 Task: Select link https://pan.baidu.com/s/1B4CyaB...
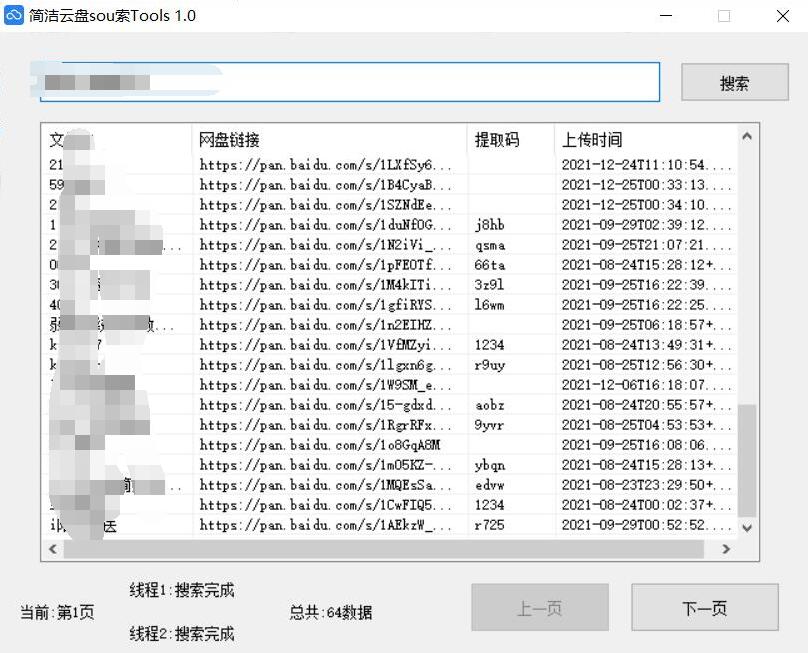coord(325,185)
